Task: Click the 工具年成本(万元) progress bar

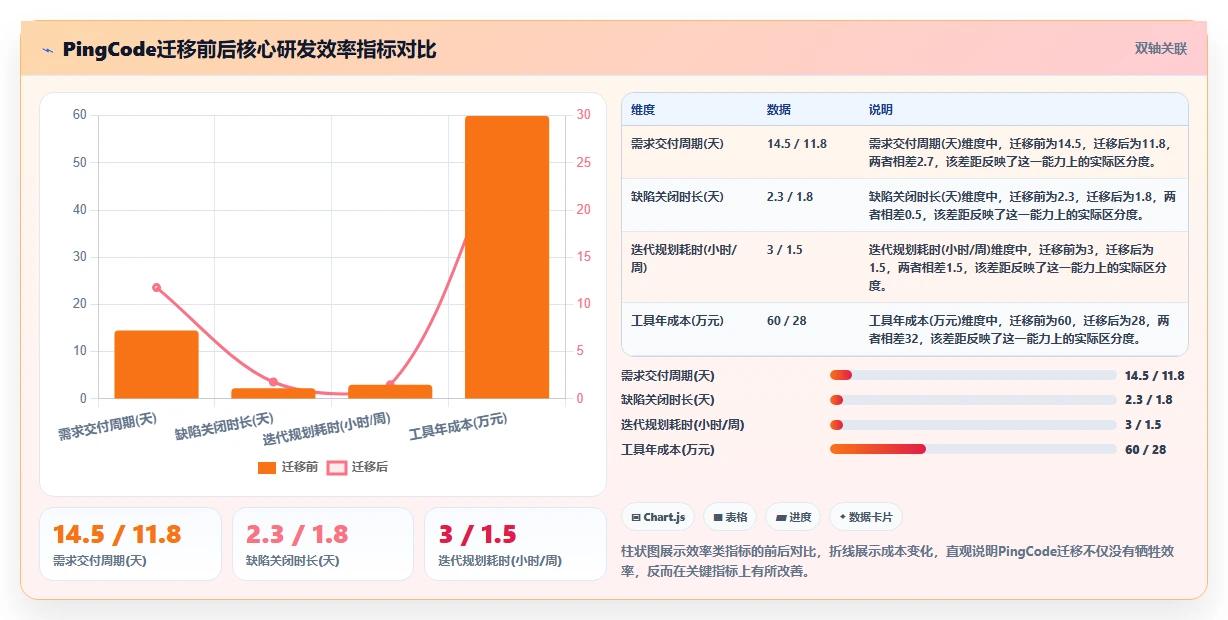Action: coord(973,449)
